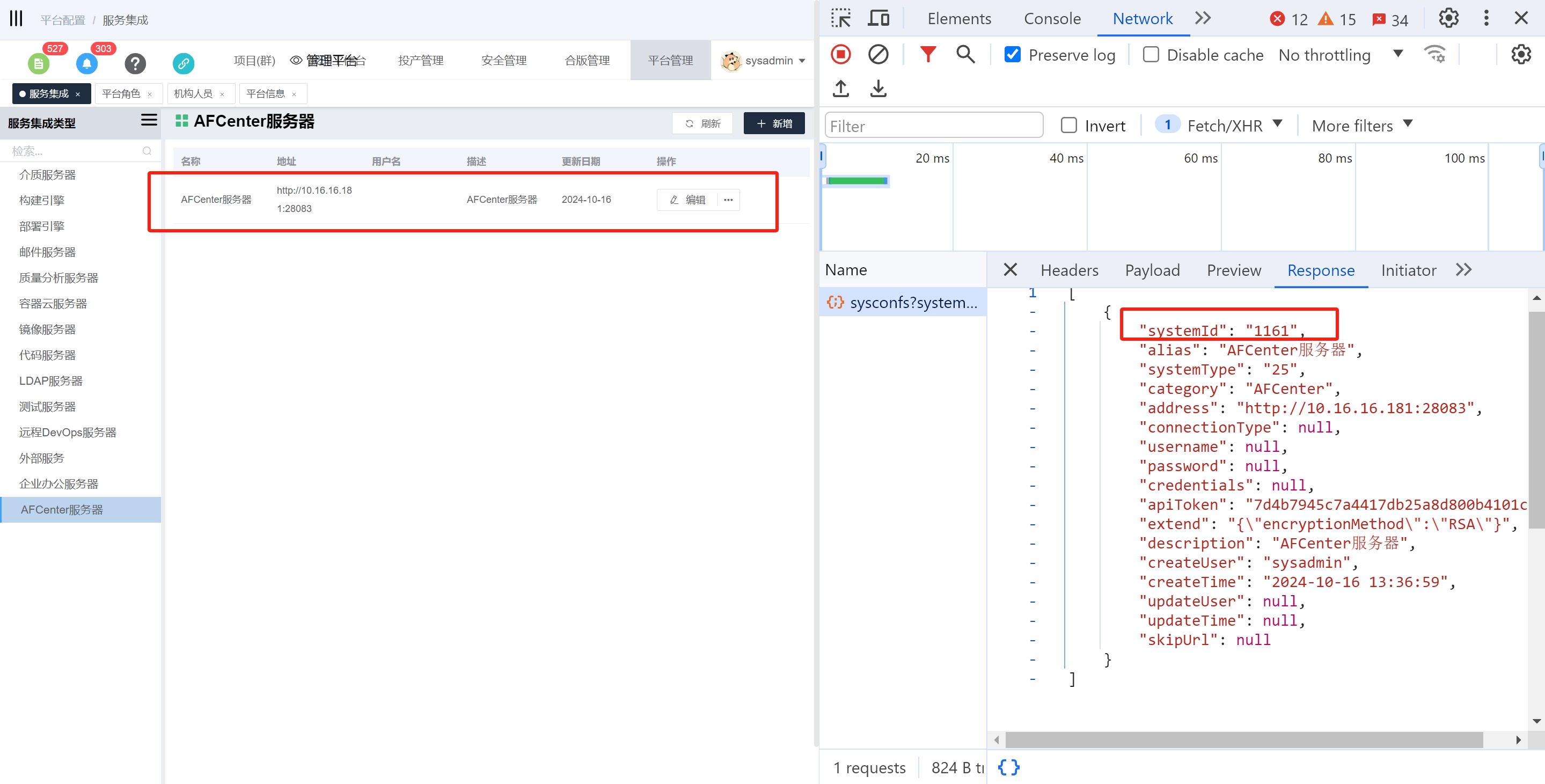Click the export HAR download icon

pos(878,89)
